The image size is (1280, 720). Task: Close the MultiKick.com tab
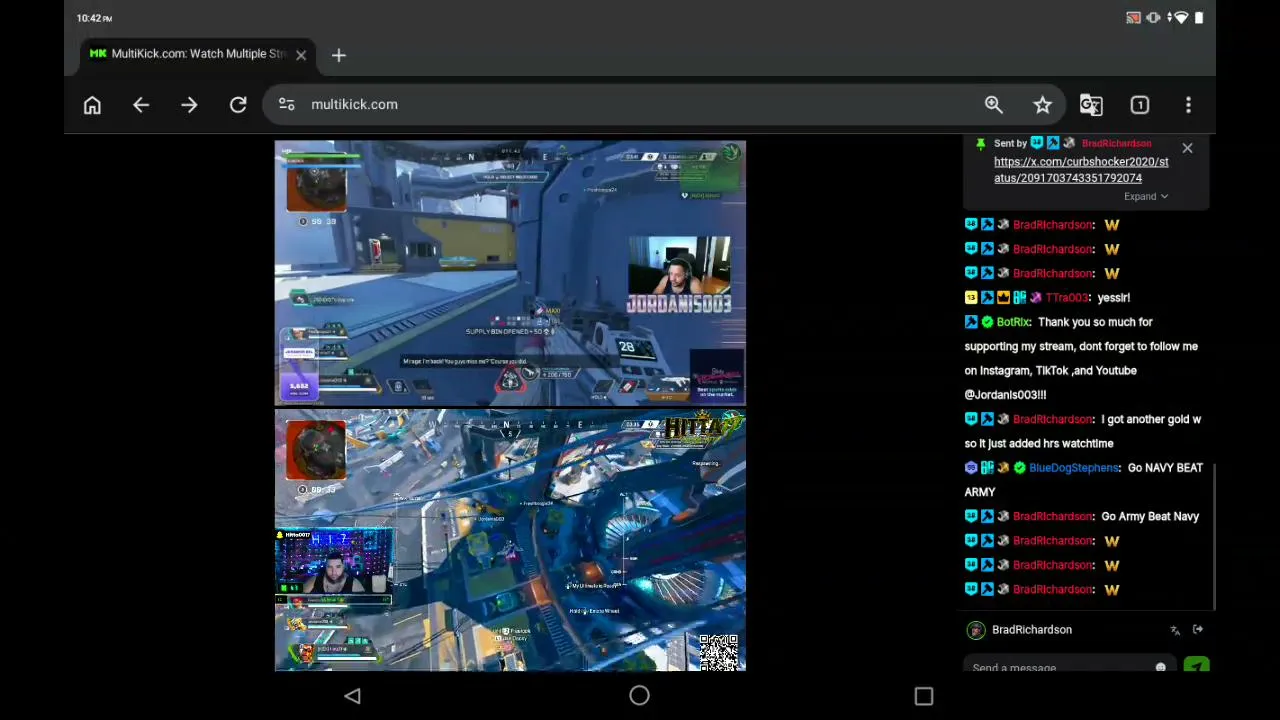(300, 55)
